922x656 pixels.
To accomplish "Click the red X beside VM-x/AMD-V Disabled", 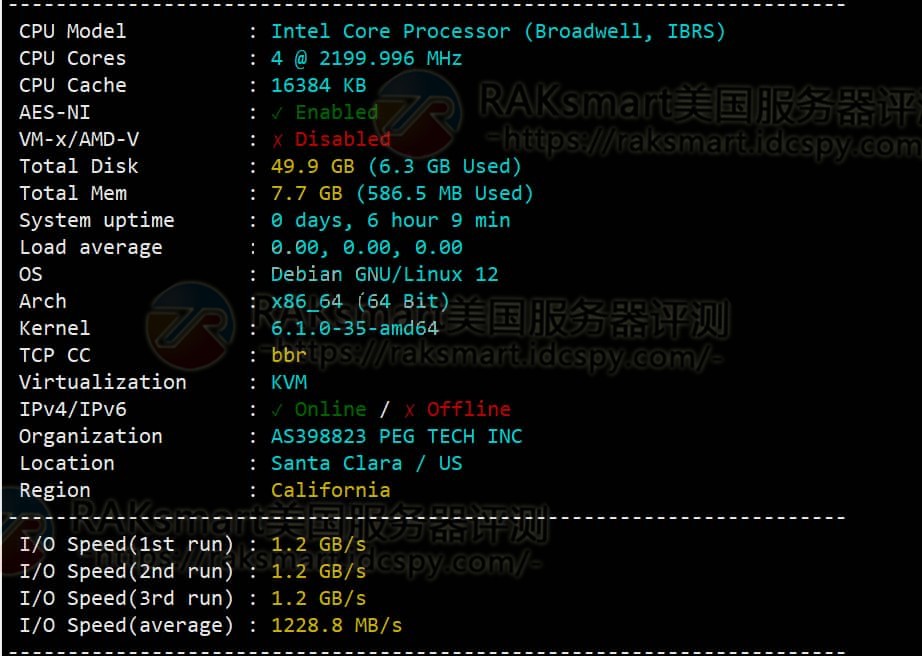I will click(x=277, y=139).
